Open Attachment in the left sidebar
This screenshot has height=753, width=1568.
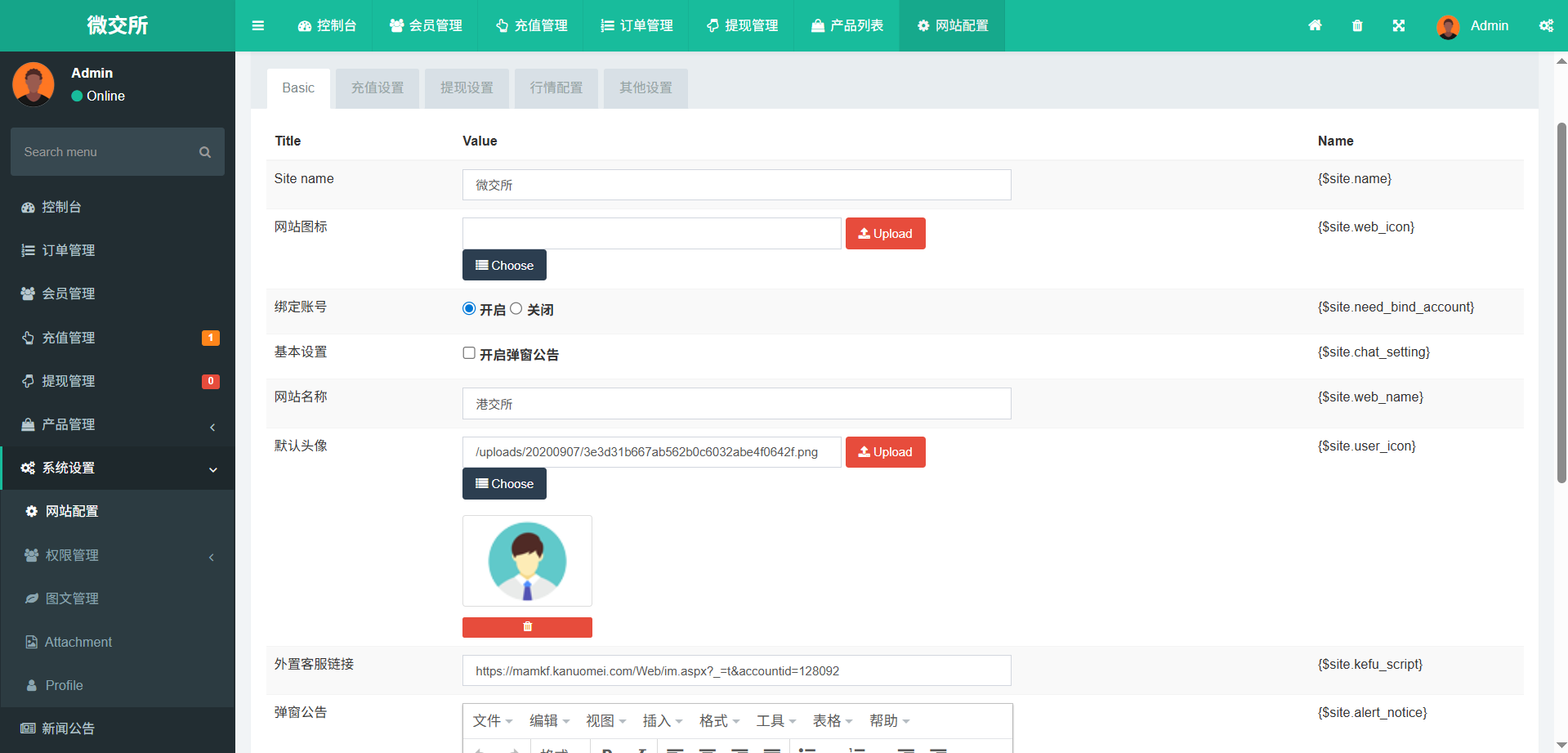point(118,642)
